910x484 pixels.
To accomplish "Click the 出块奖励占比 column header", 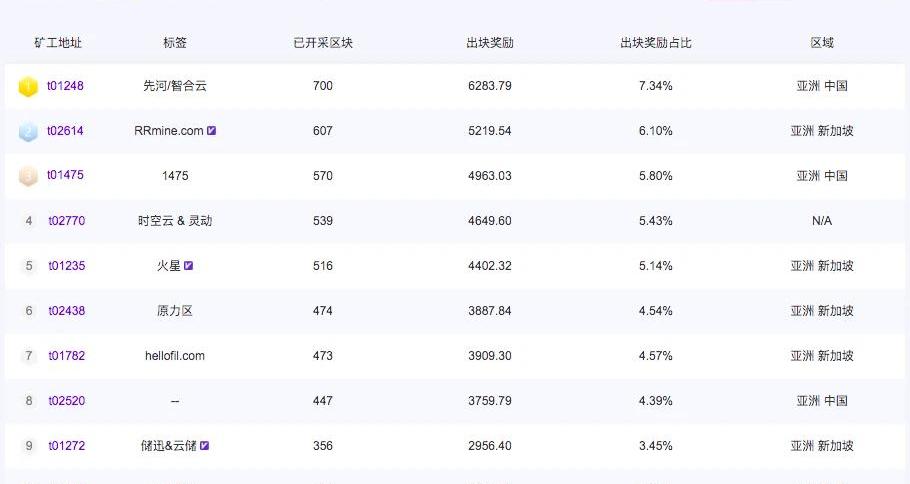I will tap(656, 43).
